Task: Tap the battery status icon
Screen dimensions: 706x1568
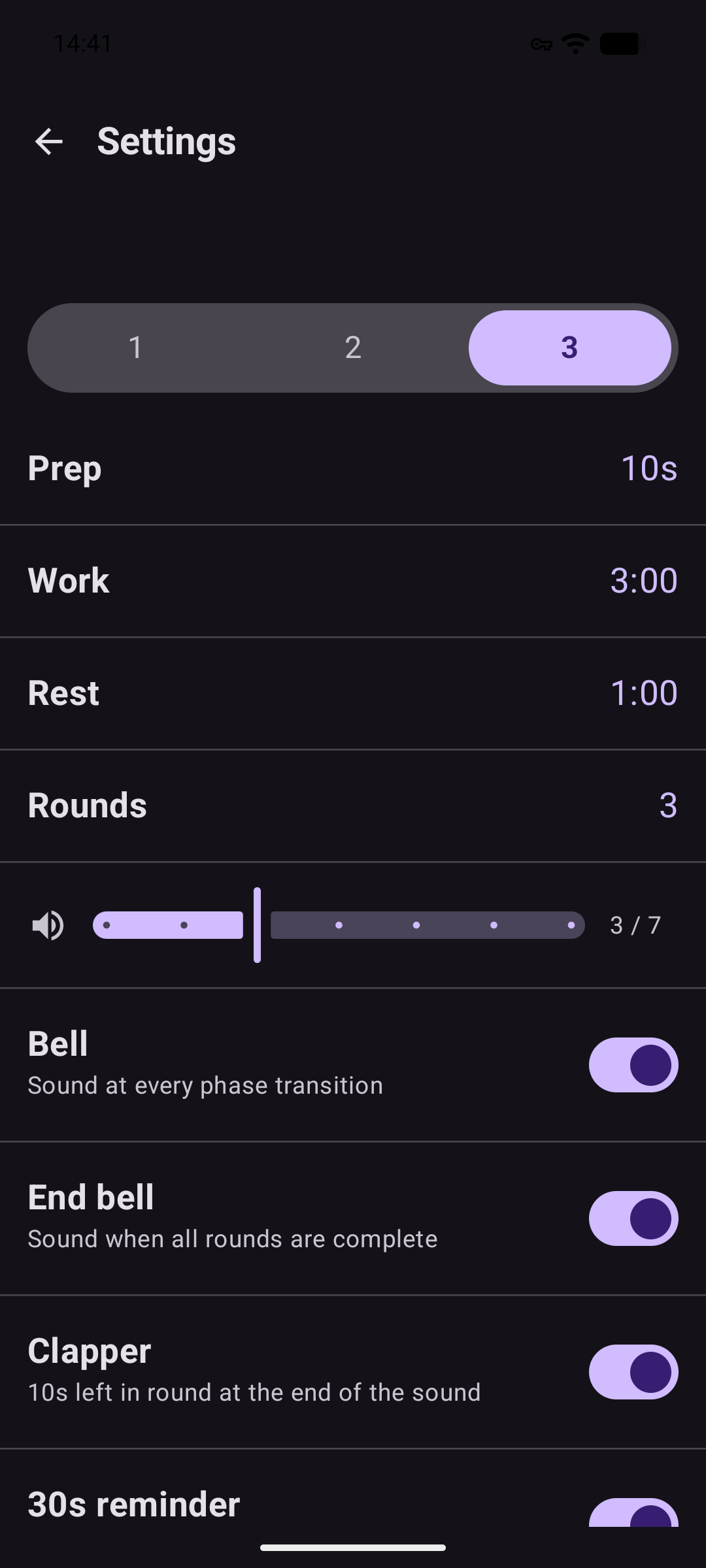Action: click(x=620, y=44)
